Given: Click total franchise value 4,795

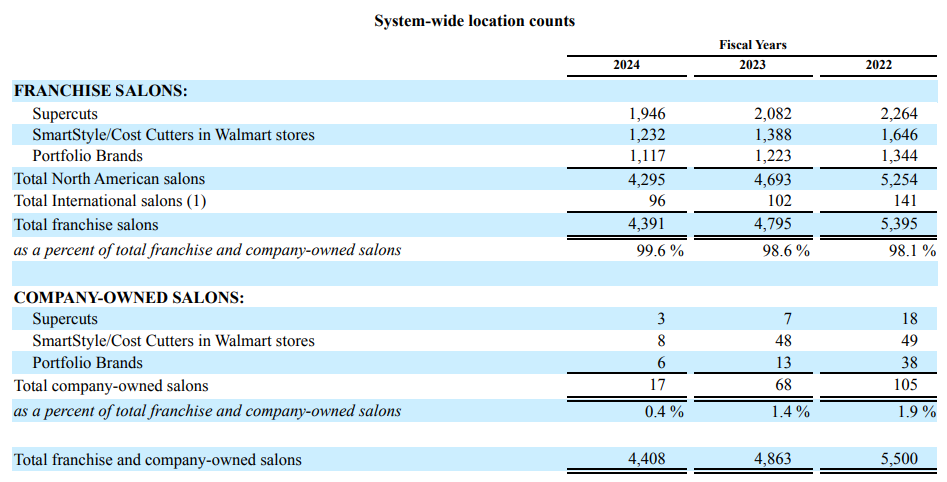Looking at the screenshot, I should [773, 224].
